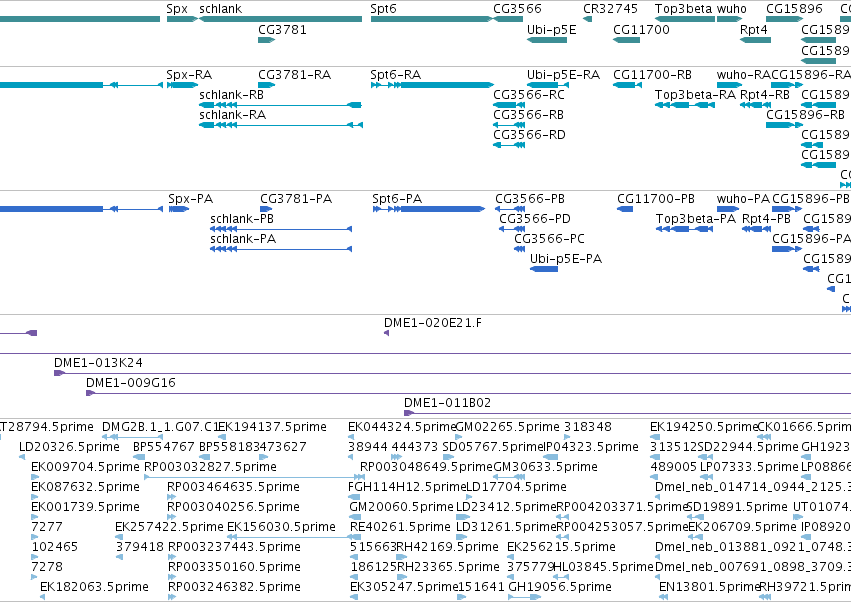851x602 pixels.
Task: Select the 'CG3781' gene label
Action: coord(282,29)
